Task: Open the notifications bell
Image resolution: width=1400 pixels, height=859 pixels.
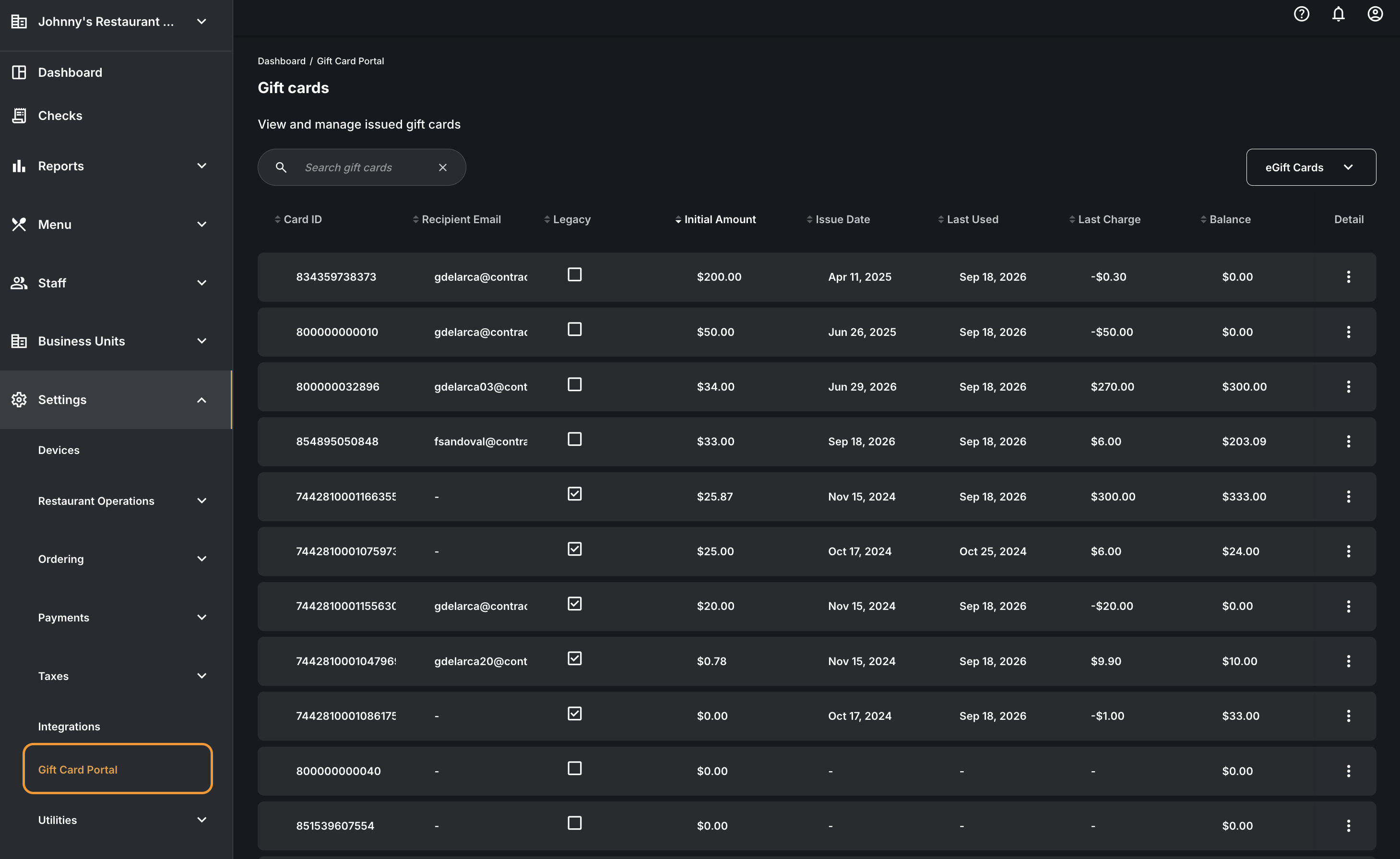Action: pyautogui.click(x=1338, y=13)
